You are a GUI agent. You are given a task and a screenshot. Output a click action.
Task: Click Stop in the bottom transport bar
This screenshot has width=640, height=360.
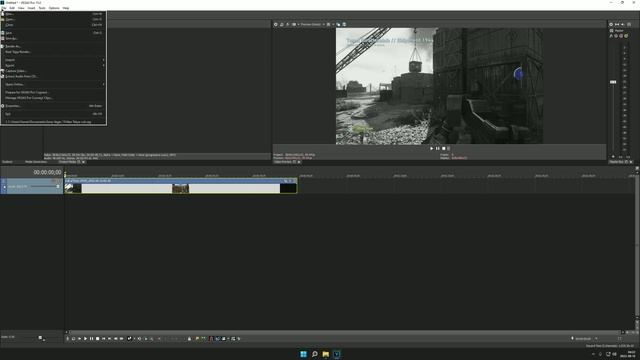coord(97,338)
